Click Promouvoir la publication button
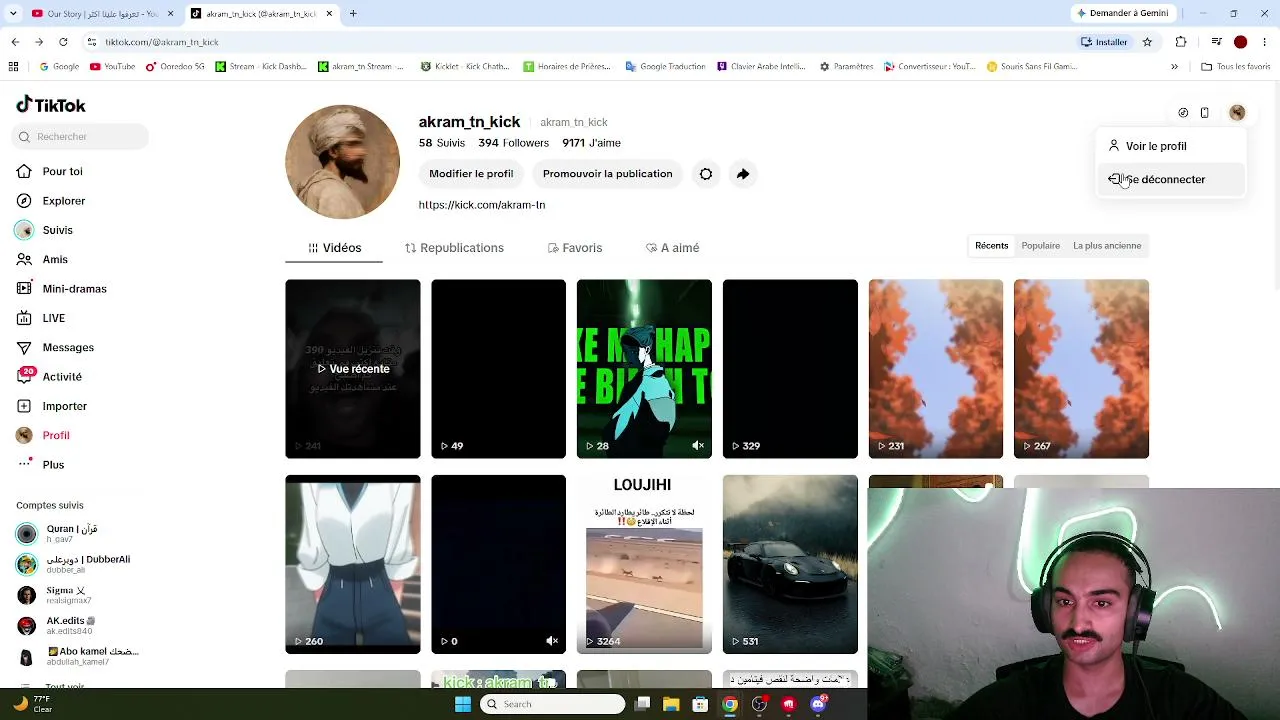The width and height of the screenshot is (1280, 720). click(607, 174)
